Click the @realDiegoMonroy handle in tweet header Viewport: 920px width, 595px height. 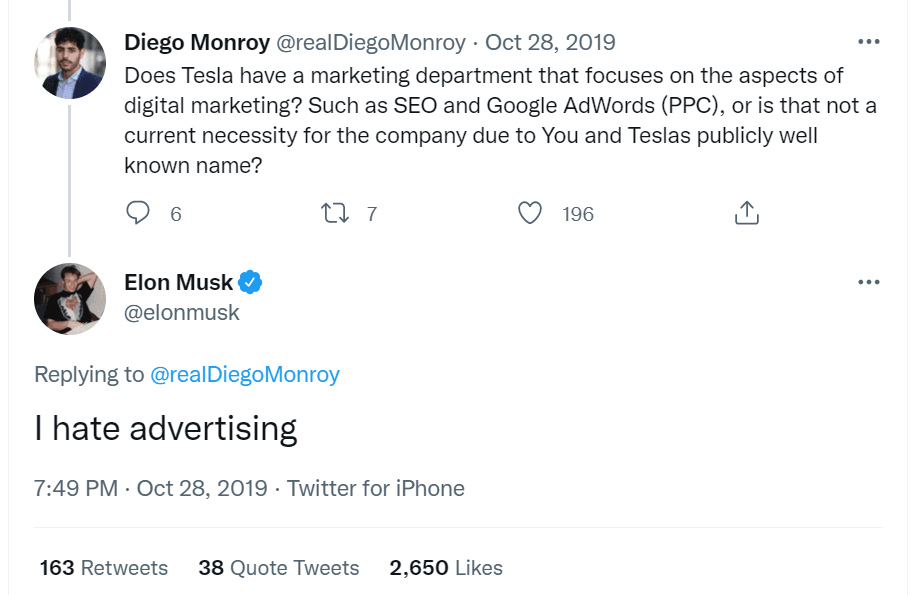[369, 43]
